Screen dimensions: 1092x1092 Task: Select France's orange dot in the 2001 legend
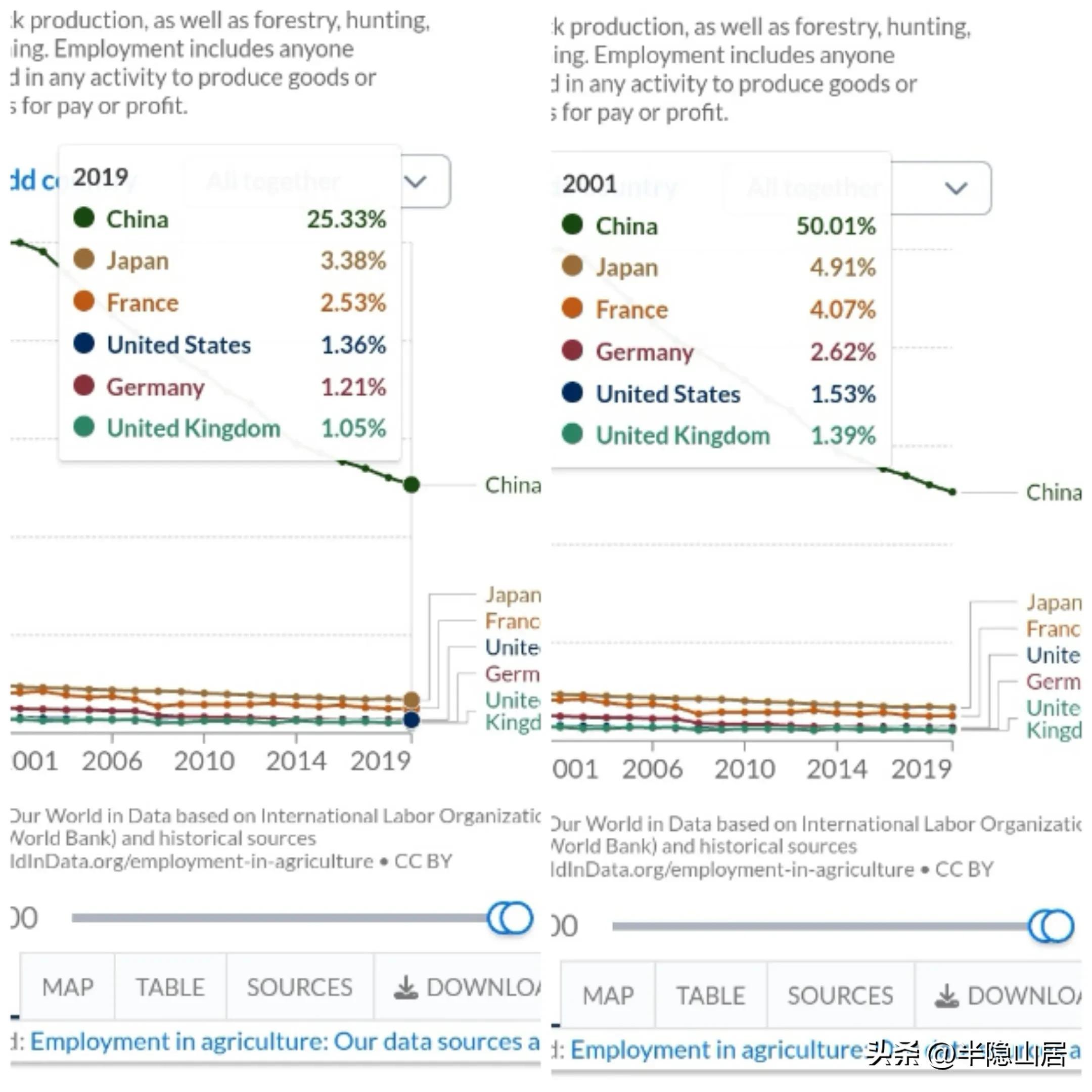point(572,307)
